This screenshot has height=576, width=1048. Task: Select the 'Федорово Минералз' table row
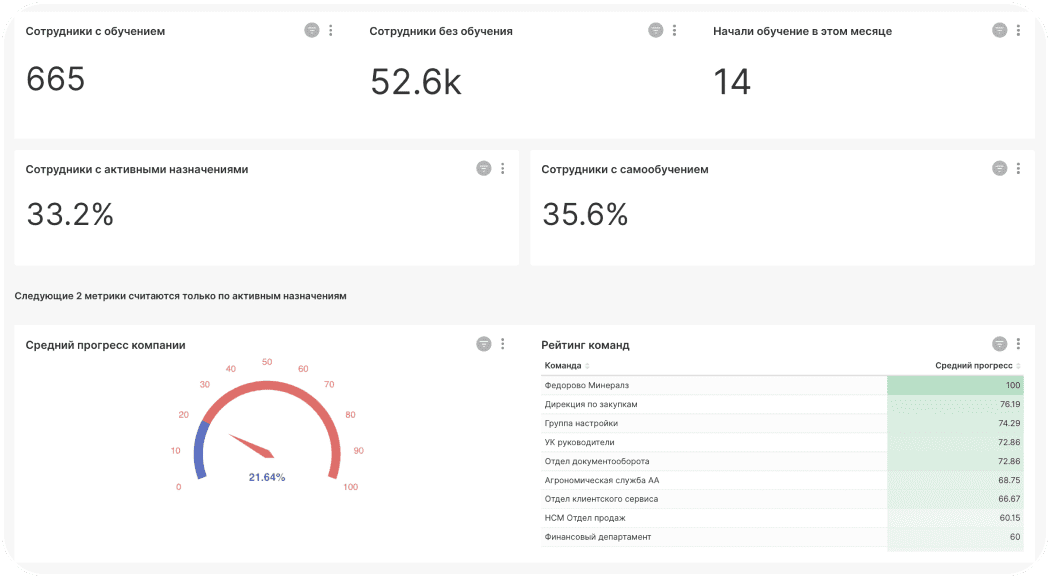click(782, 385)
